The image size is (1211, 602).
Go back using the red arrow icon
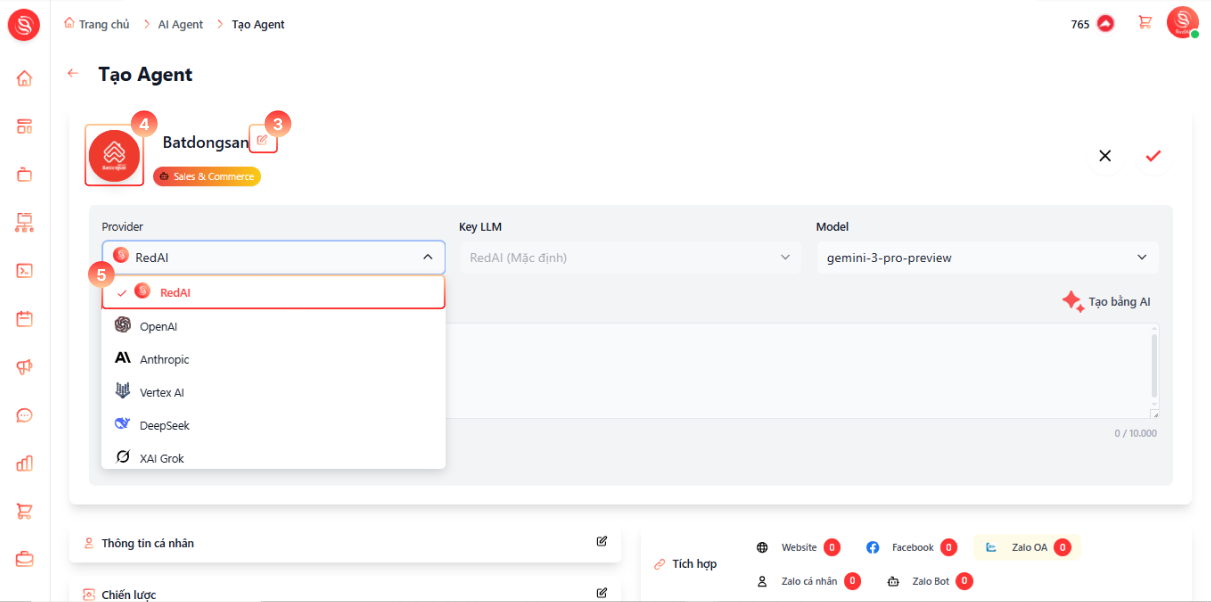(72, 73)
